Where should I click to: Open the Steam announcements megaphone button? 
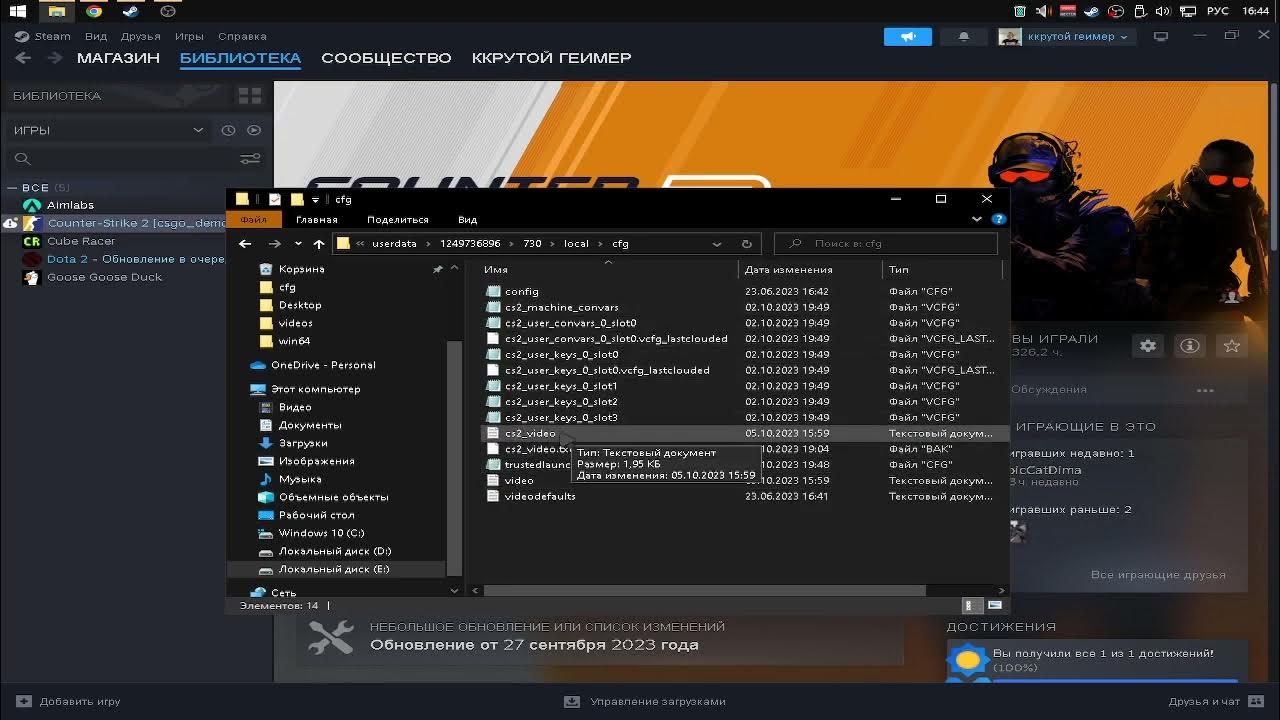pos(909,36)
